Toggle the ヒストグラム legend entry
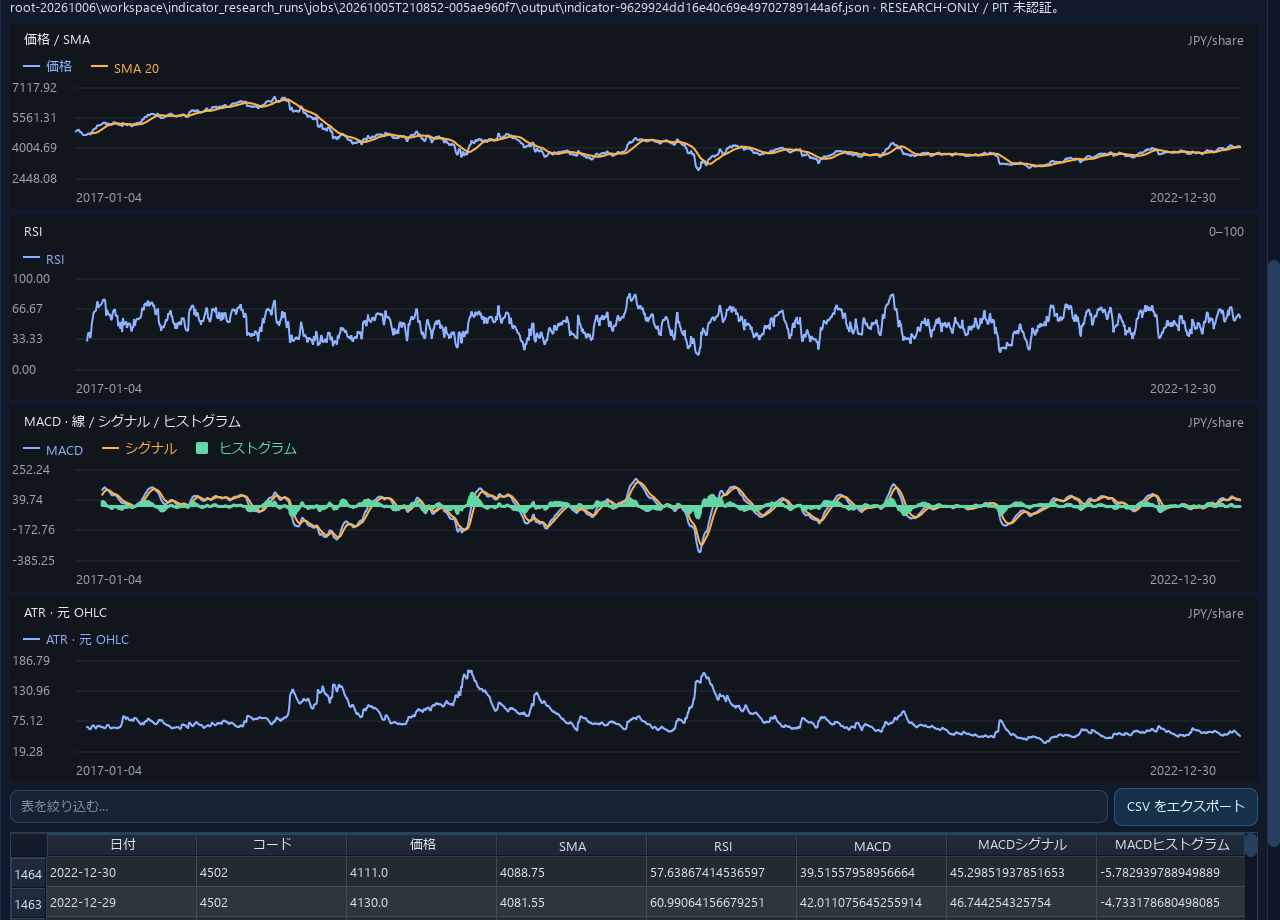 click(246, 449)
